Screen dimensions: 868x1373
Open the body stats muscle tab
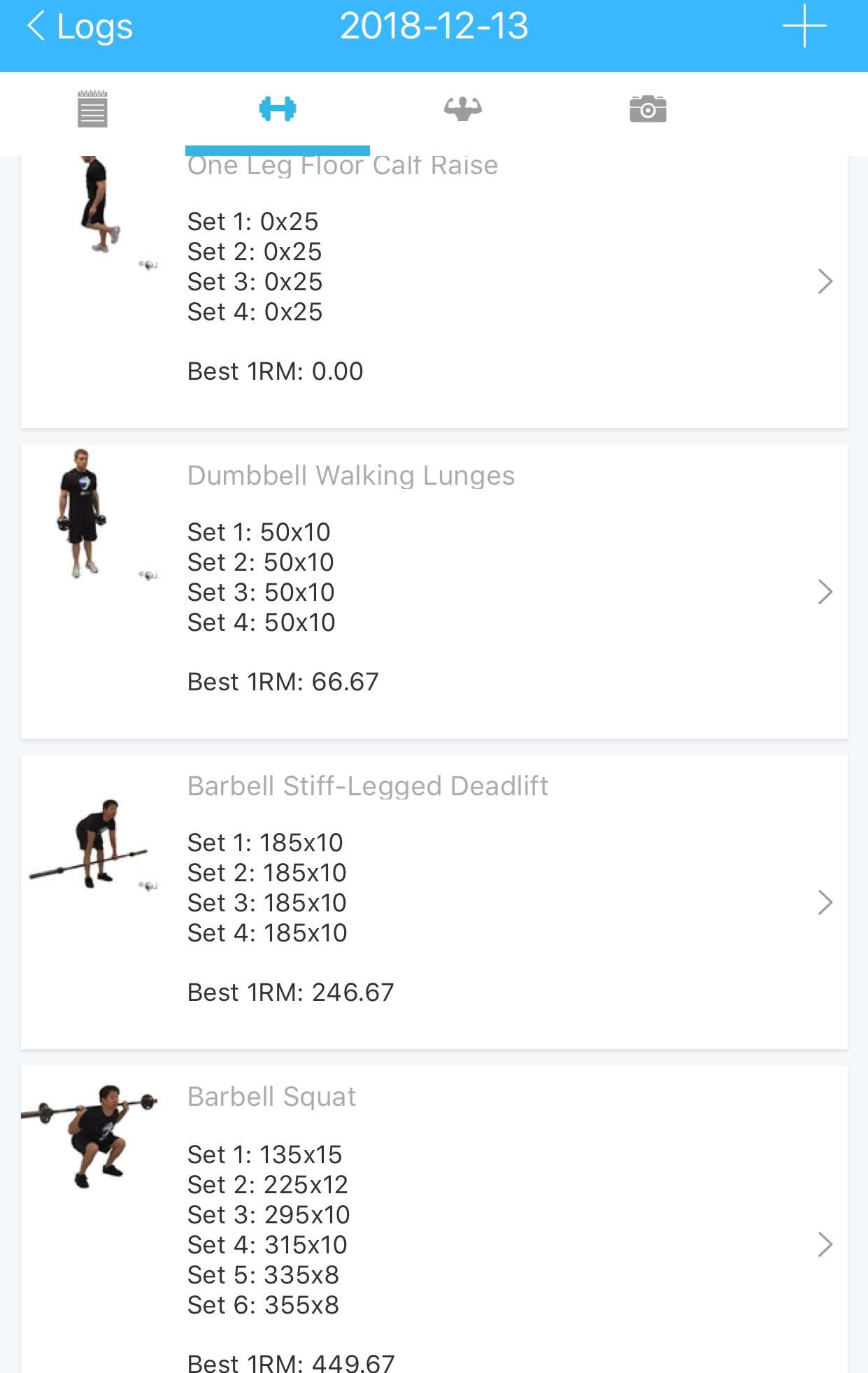tap(462, 109)
